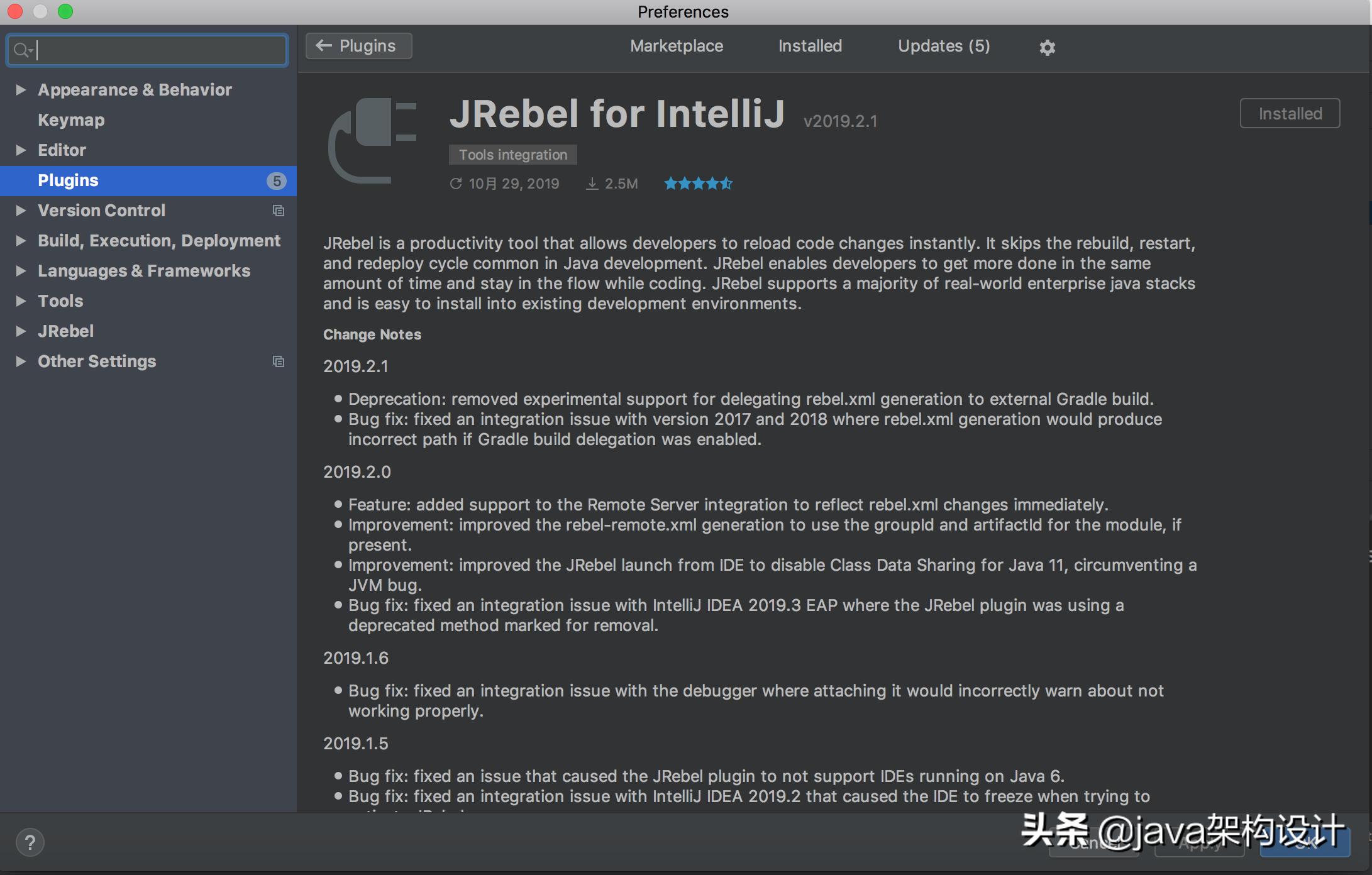Screen dimensions: 1372x875
Task: Expand Appearance & Behavior section
Action: tap(21, 90)
